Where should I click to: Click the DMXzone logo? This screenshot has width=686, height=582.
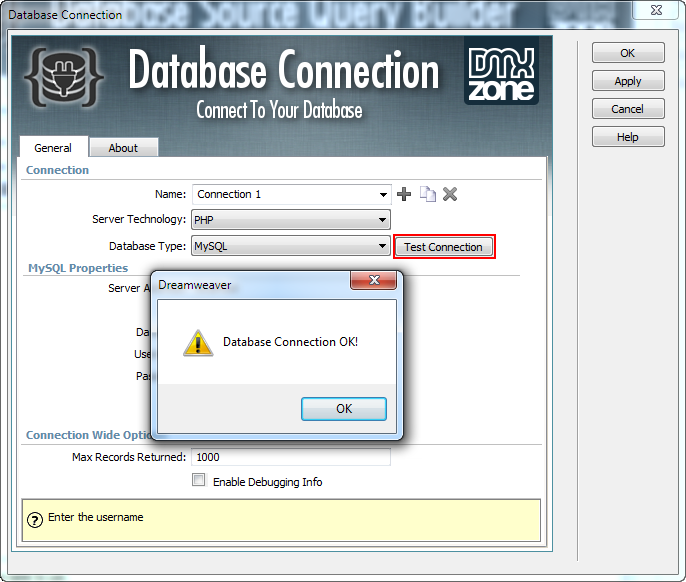[x=501, y=71]
